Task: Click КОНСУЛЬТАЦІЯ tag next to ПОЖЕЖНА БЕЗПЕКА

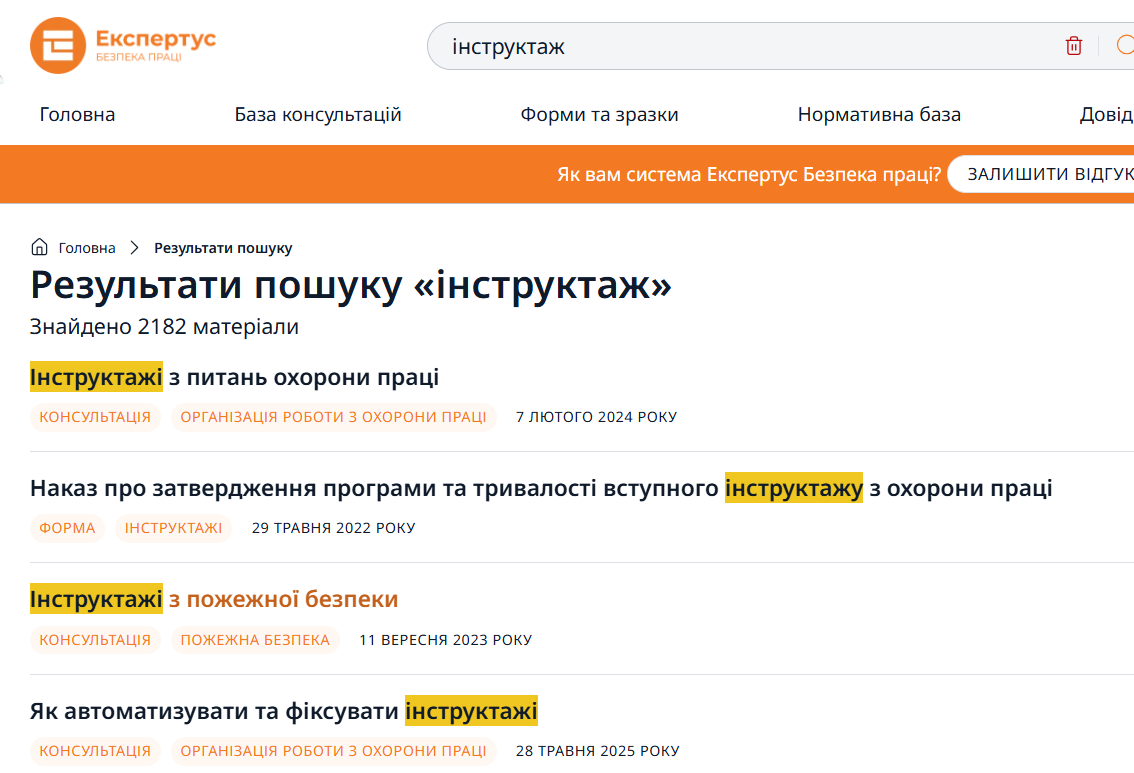Action: point(95,640)
